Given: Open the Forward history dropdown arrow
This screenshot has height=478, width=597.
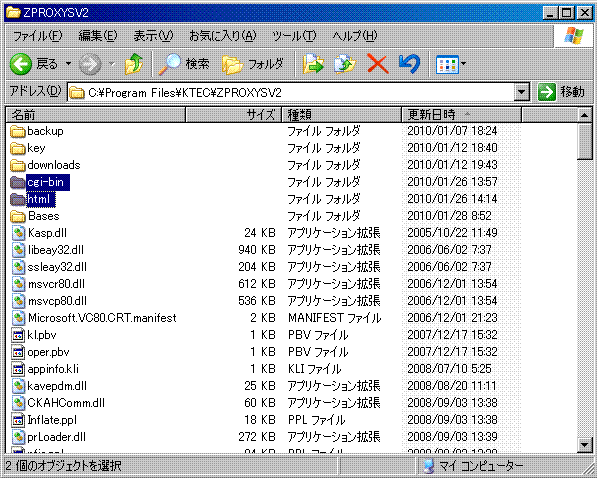Looking at the screenshot, I should [x=112, y=64].
